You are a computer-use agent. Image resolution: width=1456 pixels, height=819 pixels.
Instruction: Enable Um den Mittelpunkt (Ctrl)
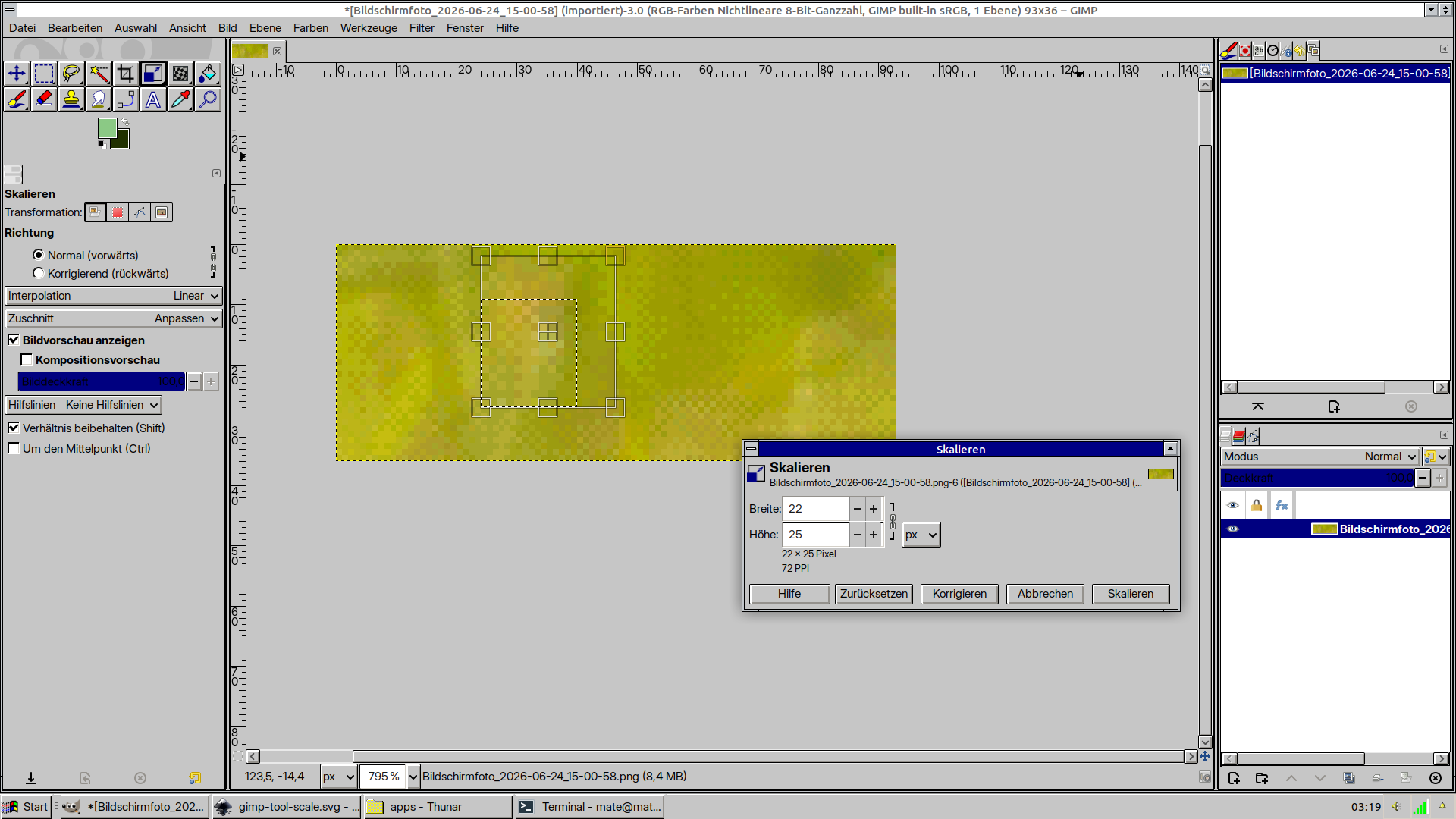tap(14, 448)
